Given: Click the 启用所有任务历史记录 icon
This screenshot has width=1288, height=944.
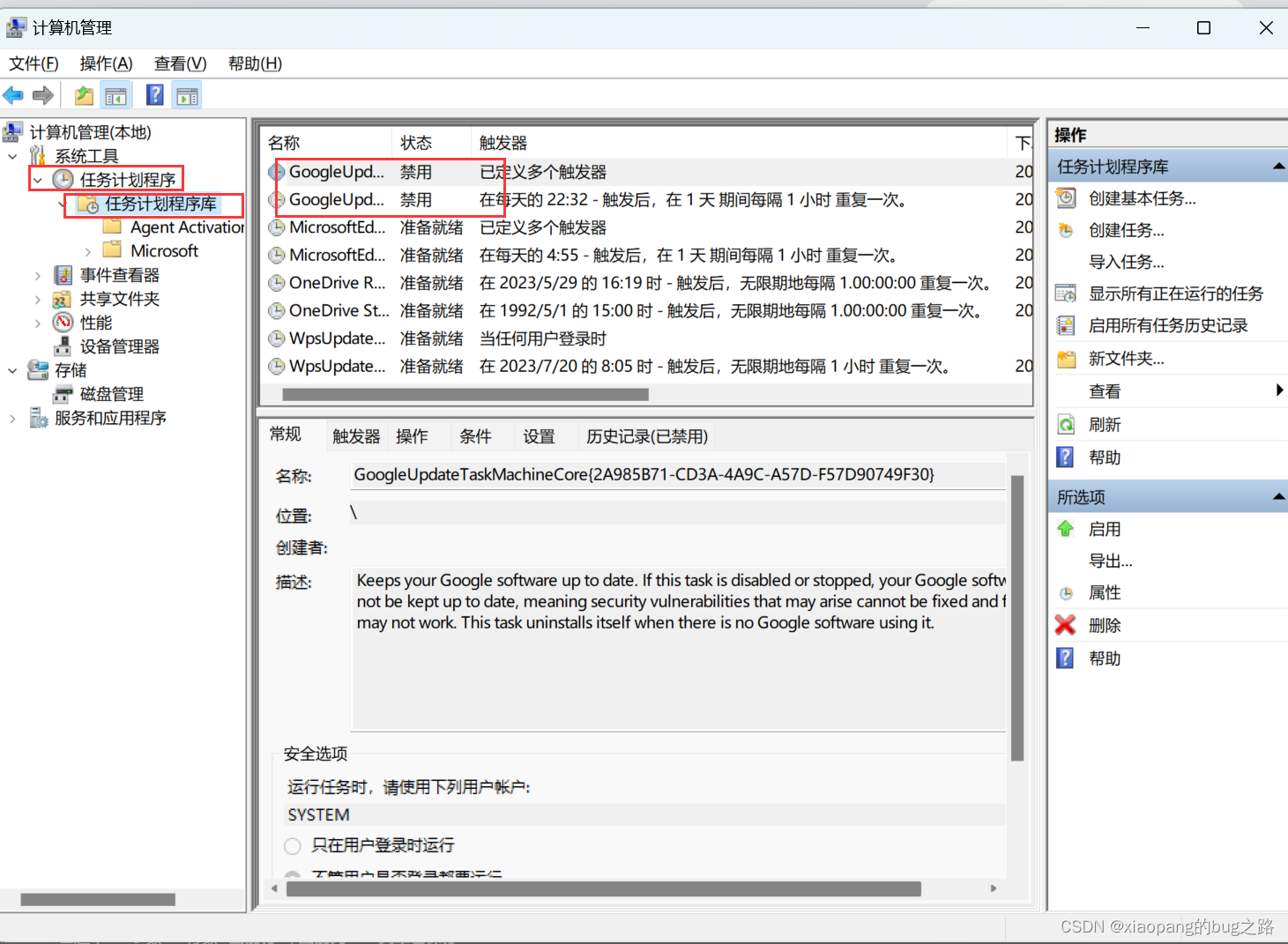Looking at the screenshot, I should [x=1066, y=325].
